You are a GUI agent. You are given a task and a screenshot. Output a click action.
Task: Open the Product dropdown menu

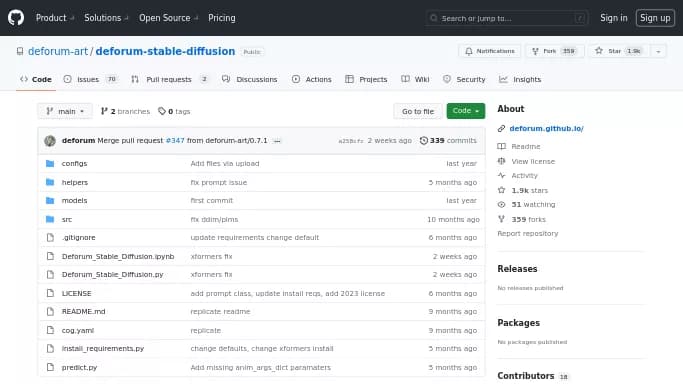55,18
